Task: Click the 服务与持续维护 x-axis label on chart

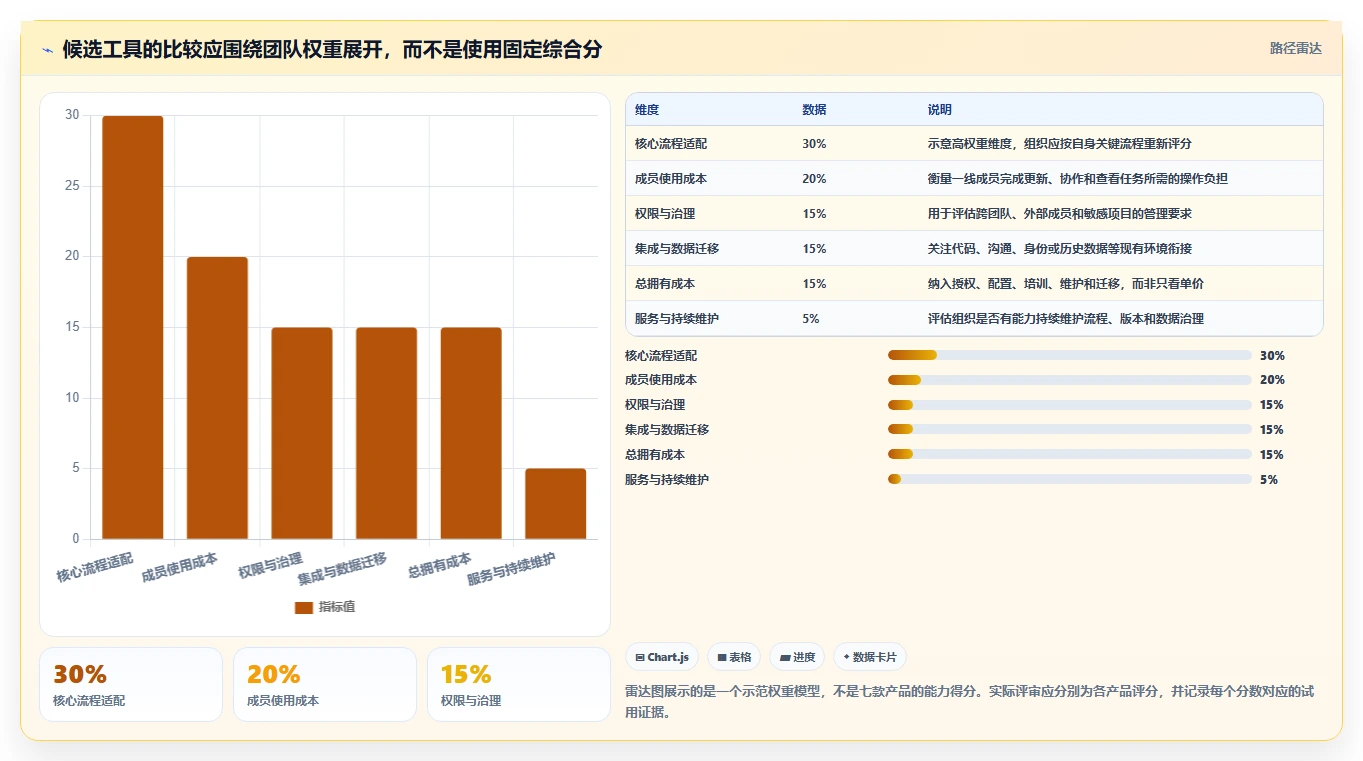Action: 511,569
